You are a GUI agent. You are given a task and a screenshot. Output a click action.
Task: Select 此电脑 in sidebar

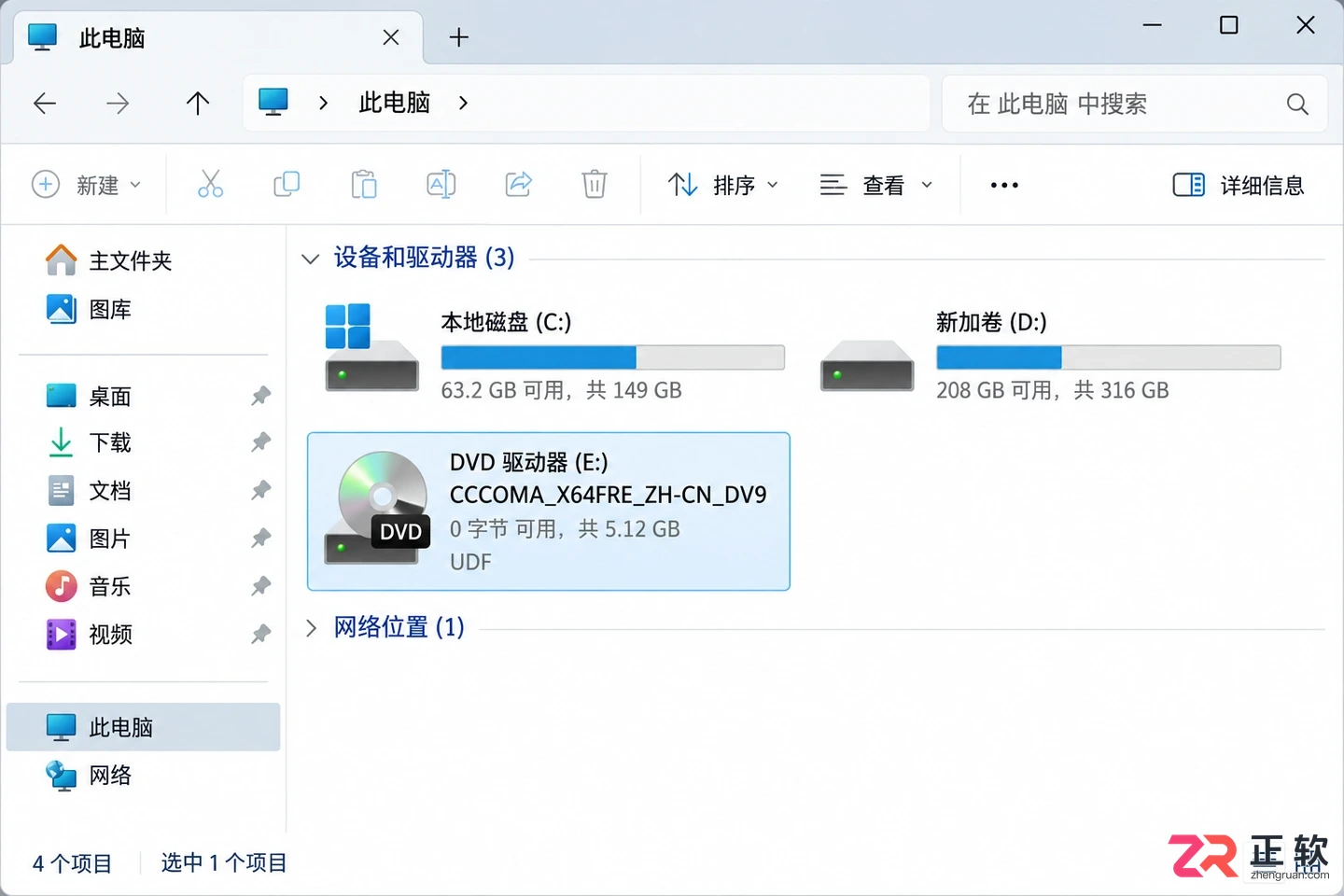tap(143, 727)
